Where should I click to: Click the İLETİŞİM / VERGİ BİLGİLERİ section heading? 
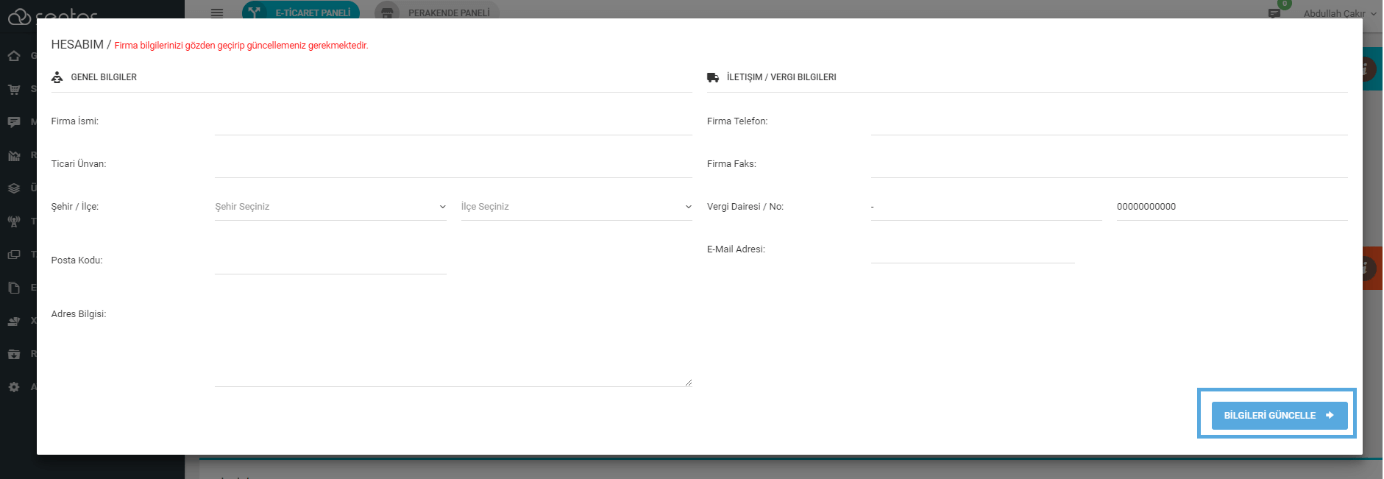(781, 77)
